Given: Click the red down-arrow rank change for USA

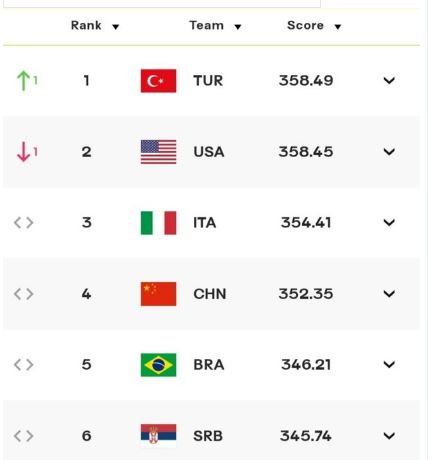Looking at the screenshot, I should coord(27,152).
